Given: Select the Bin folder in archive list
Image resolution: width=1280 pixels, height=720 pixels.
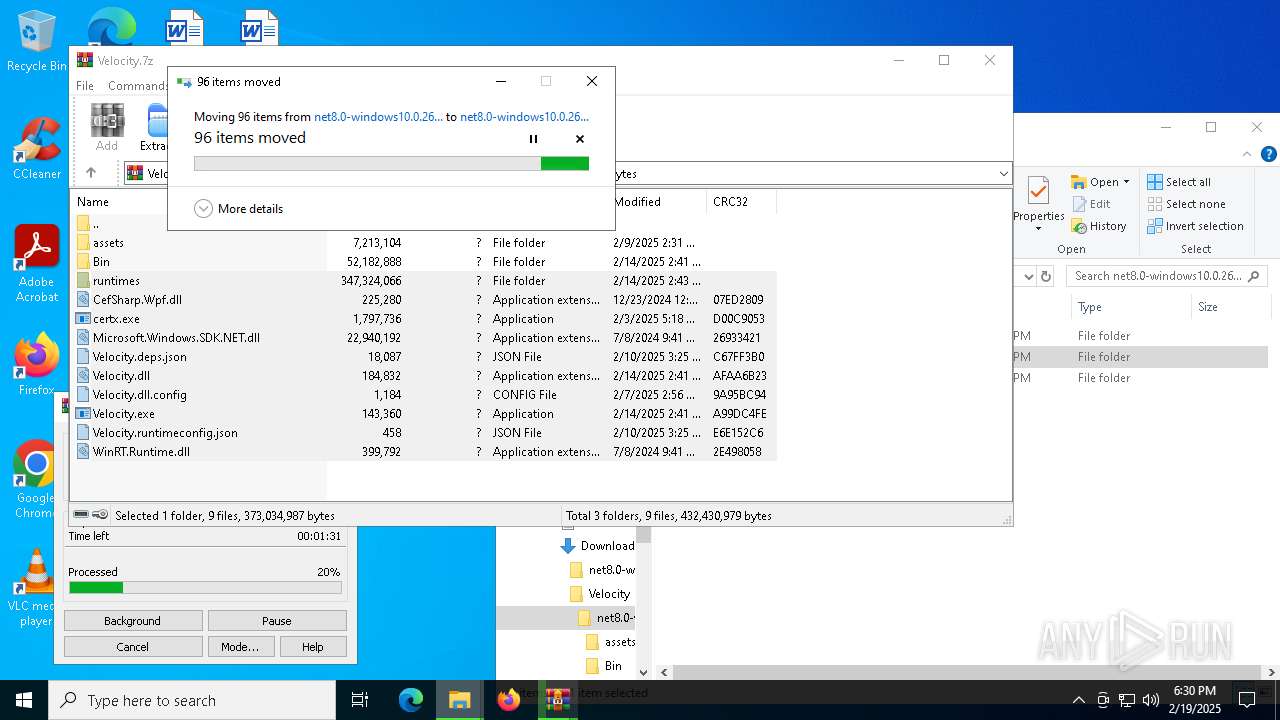Looking at the screenshot, I should pyautogui.click(x=101, y=262).
